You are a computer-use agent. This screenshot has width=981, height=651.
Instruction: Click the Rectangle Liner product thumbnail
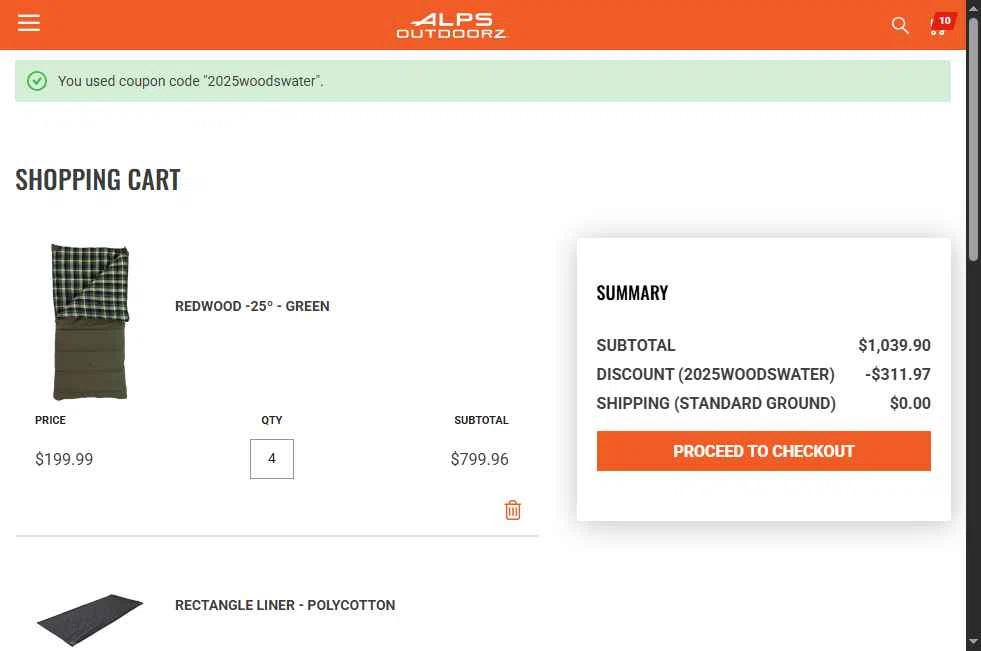pyautogui.click(x=90, y=620)
